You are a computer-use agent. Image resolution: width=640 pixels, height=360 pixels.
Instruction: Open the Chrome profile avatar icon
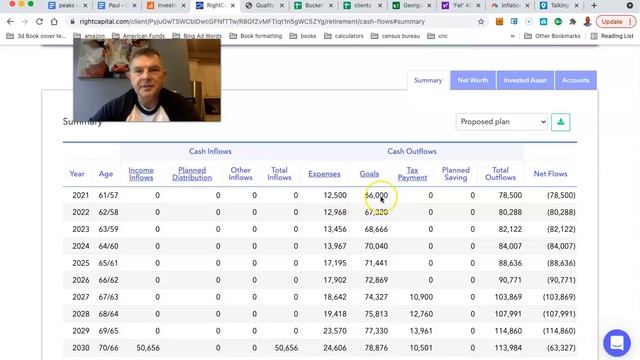click(x=587, y=22)
